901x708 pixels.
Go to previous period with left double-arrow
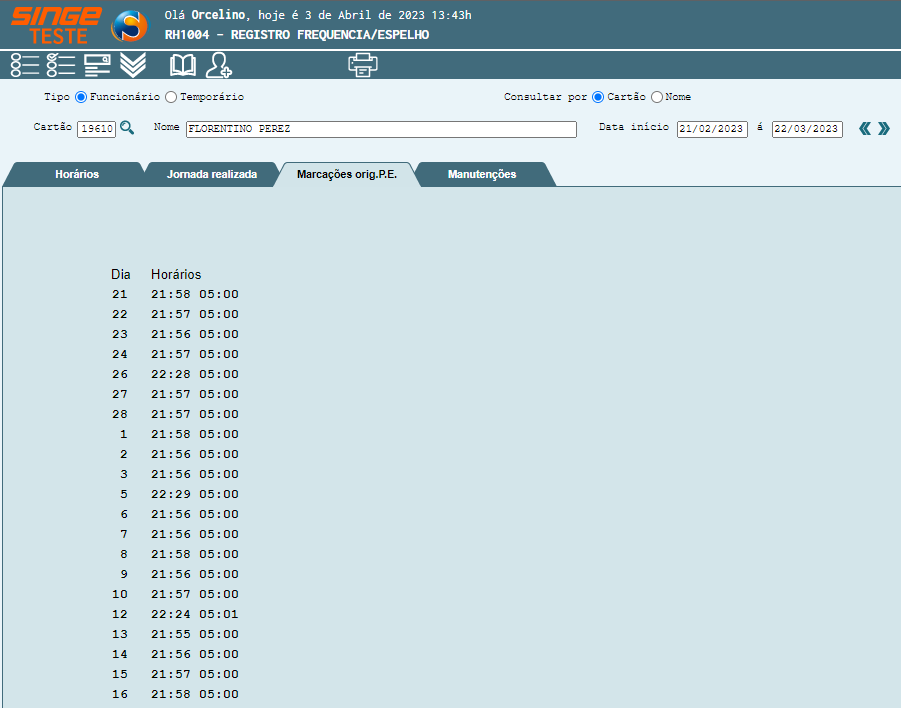coord(865,128)
